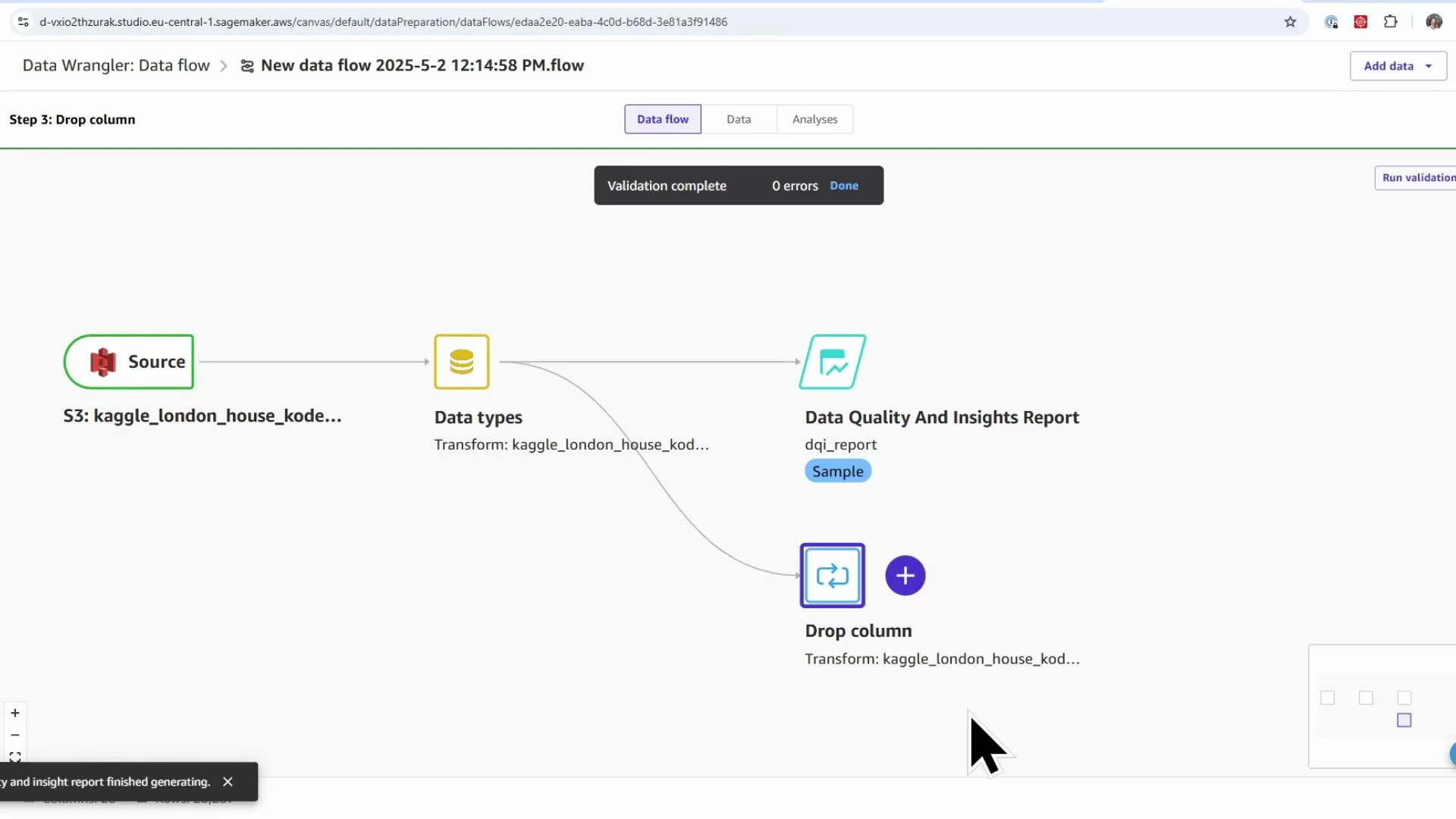1456x819 pixels.
Task: Toggle the highlighted purple checkbox
Action: (x=1404, y=720)
